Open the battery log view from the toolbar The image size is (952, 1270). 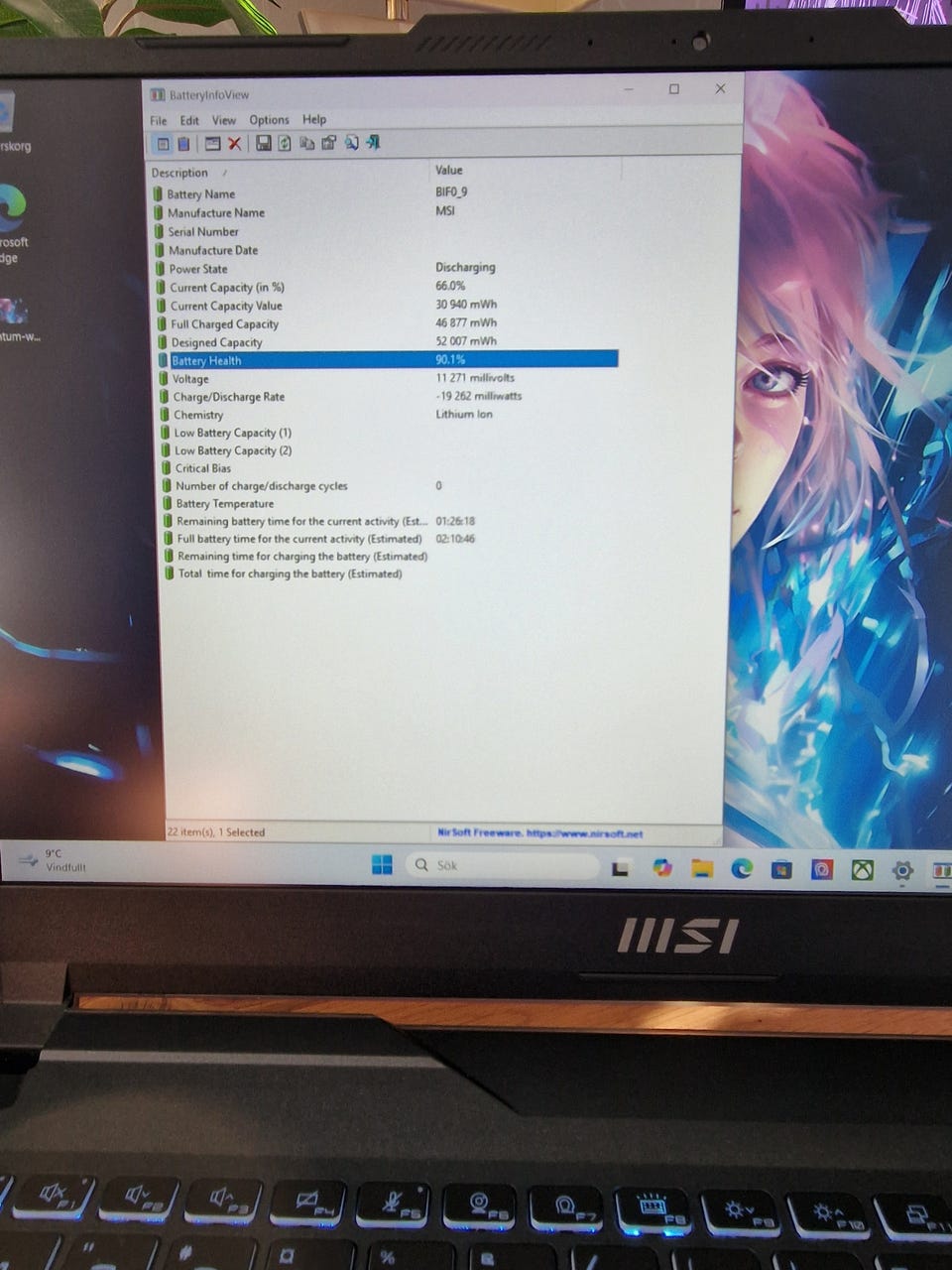pyautogui.click(x=183, y=144)
